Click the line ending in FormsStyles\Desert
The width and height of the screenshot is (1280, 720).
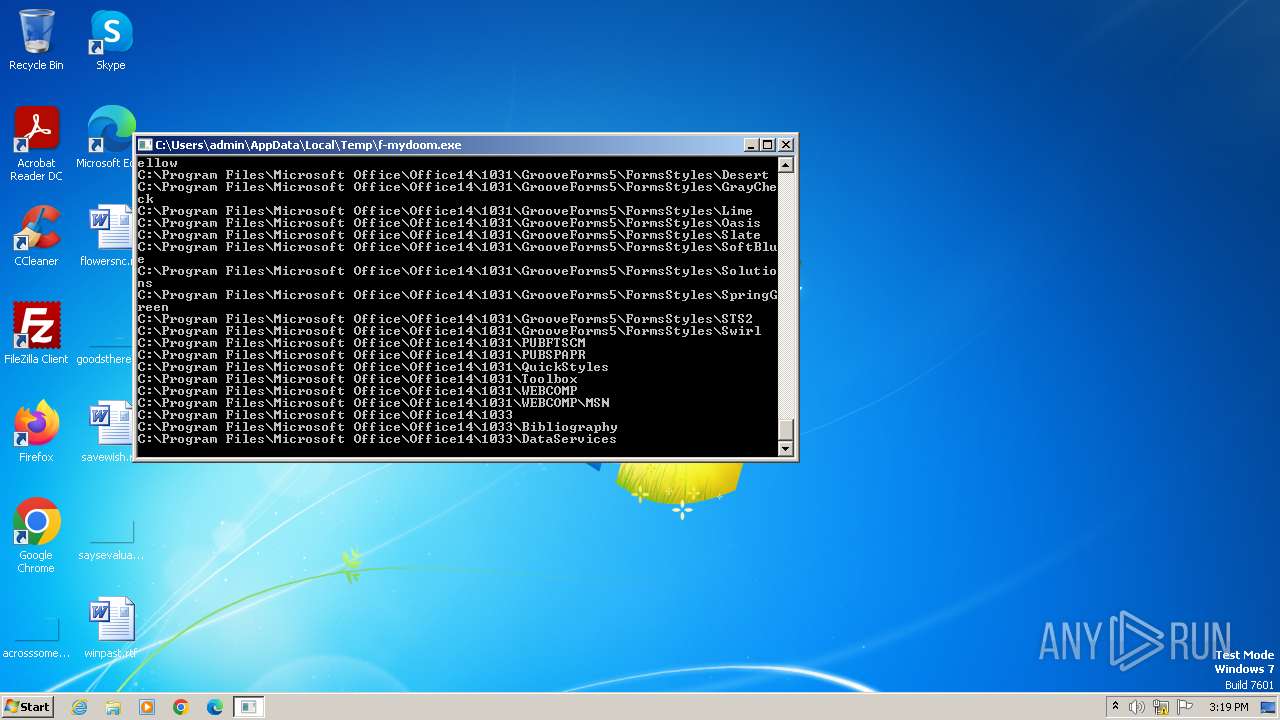click(453, 175)
